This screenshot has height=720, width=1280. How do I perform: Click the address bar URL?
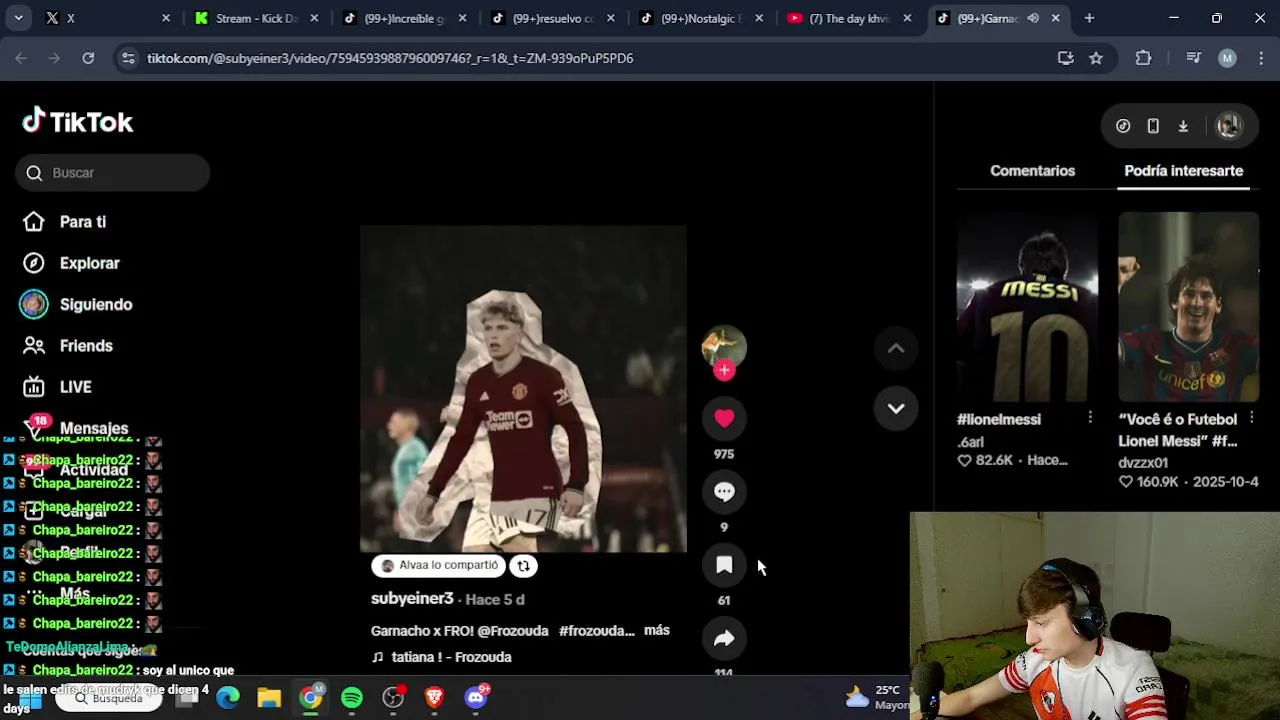tap(390, 58)
